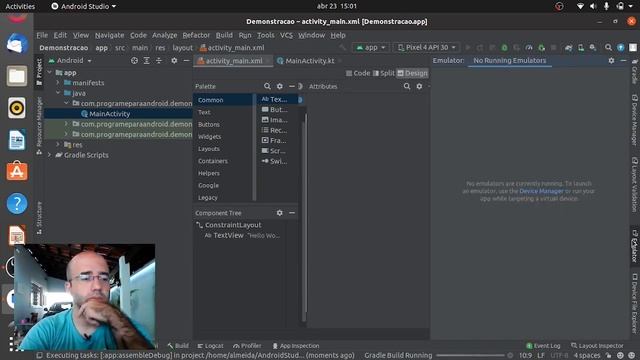Select the activity_main.xml editor tab
Image resolution: width=640 pixels, height=360 pixels.
[233, 61]
